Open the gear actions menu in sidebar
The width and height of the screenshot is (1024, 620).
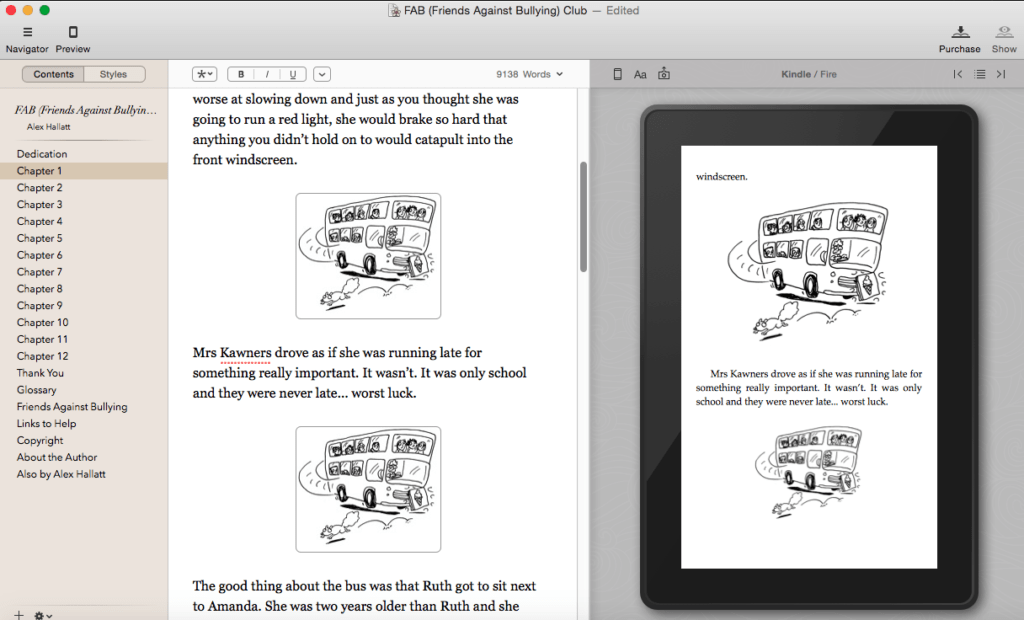(x=43, y=615)
